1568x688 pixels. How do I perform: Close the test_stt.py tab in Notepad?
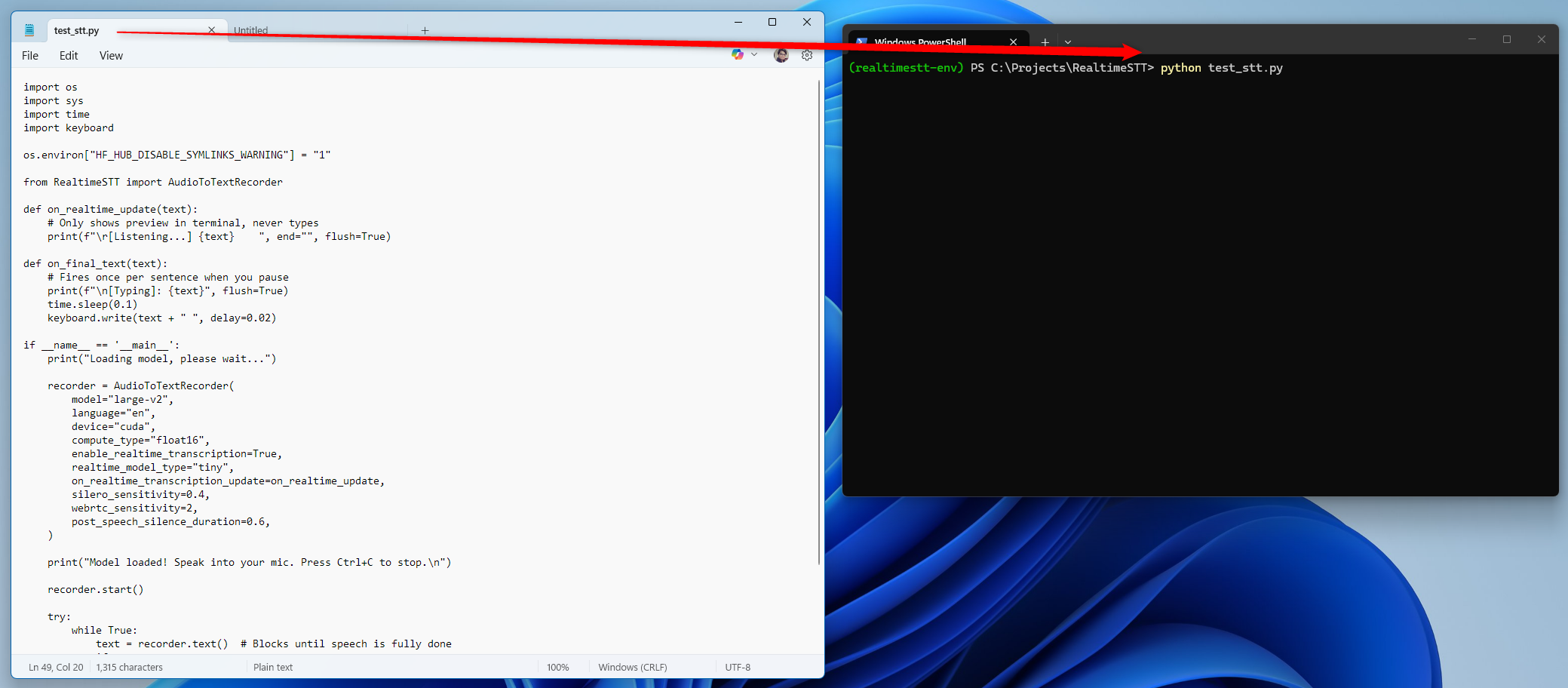coord(211,30)
